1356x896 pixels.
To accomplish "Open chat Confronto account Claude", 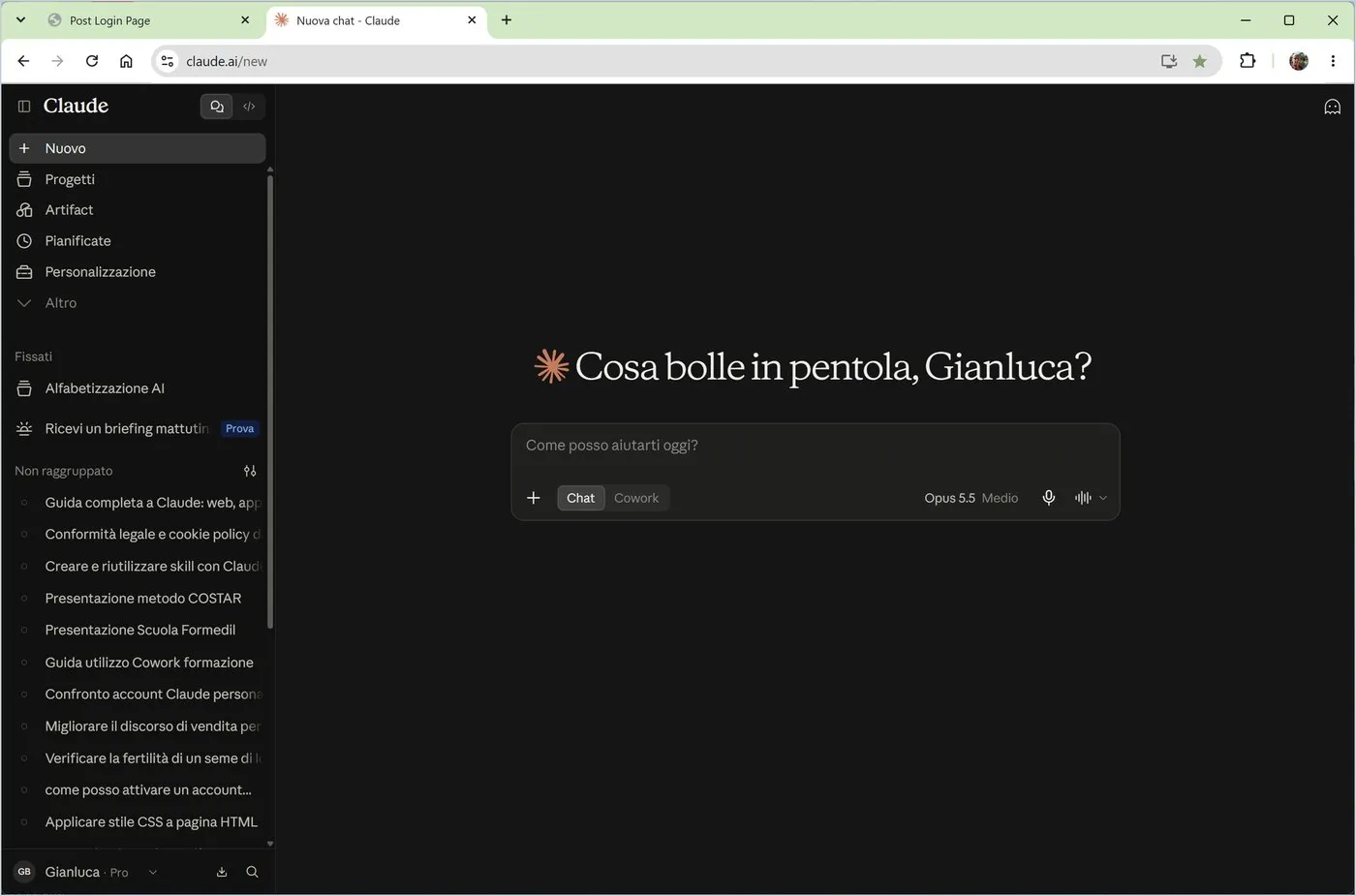I will coord(138,695).
